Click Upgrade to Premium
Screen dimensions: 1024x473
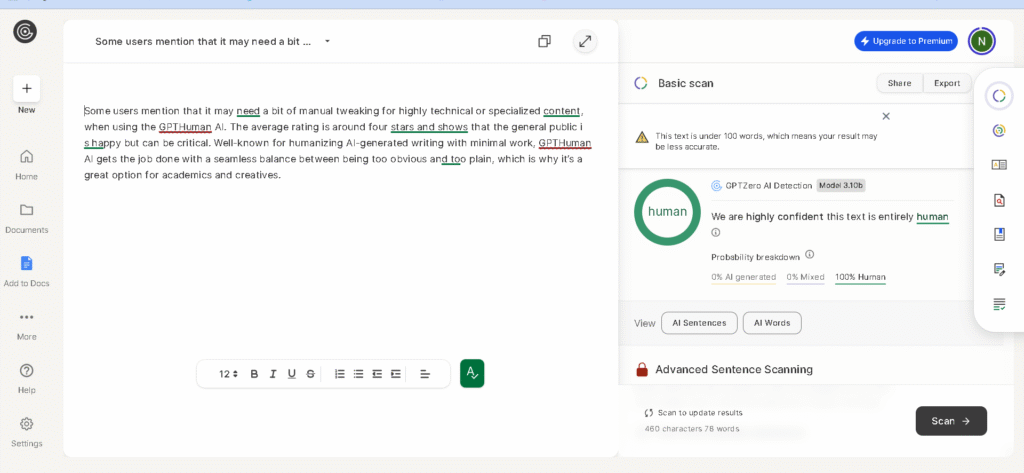[x=905, y=41]
